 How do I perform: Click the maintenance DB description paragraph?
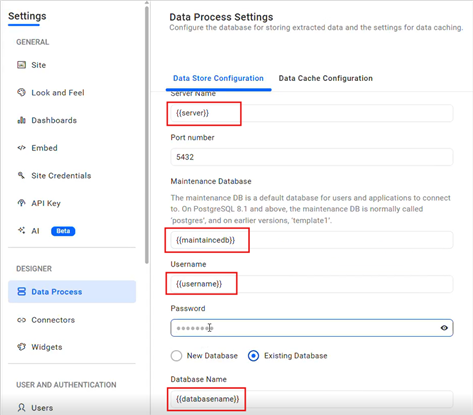click(x=310, y=209)
